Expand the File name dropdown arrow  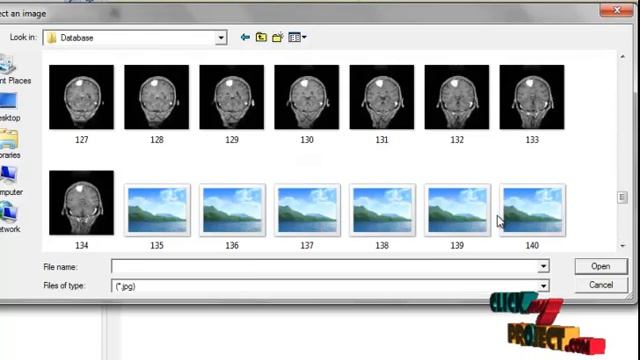[543, 267]
